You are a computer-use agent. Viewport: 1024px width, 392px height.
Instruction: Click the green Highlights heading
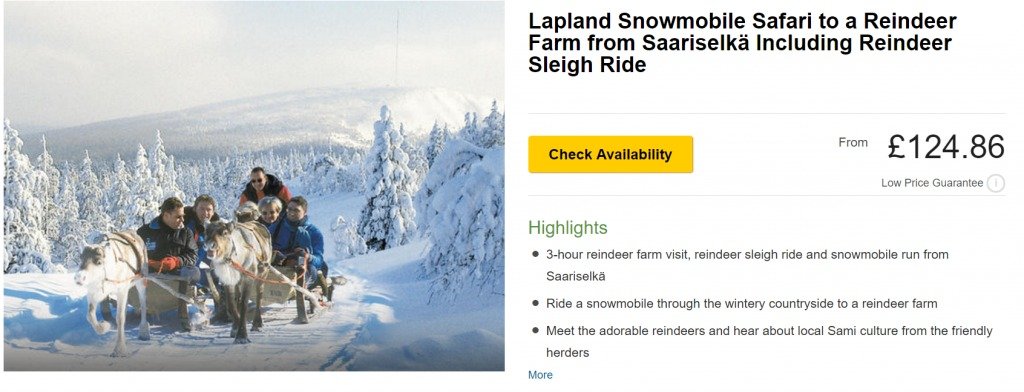[x=568, y=228]
